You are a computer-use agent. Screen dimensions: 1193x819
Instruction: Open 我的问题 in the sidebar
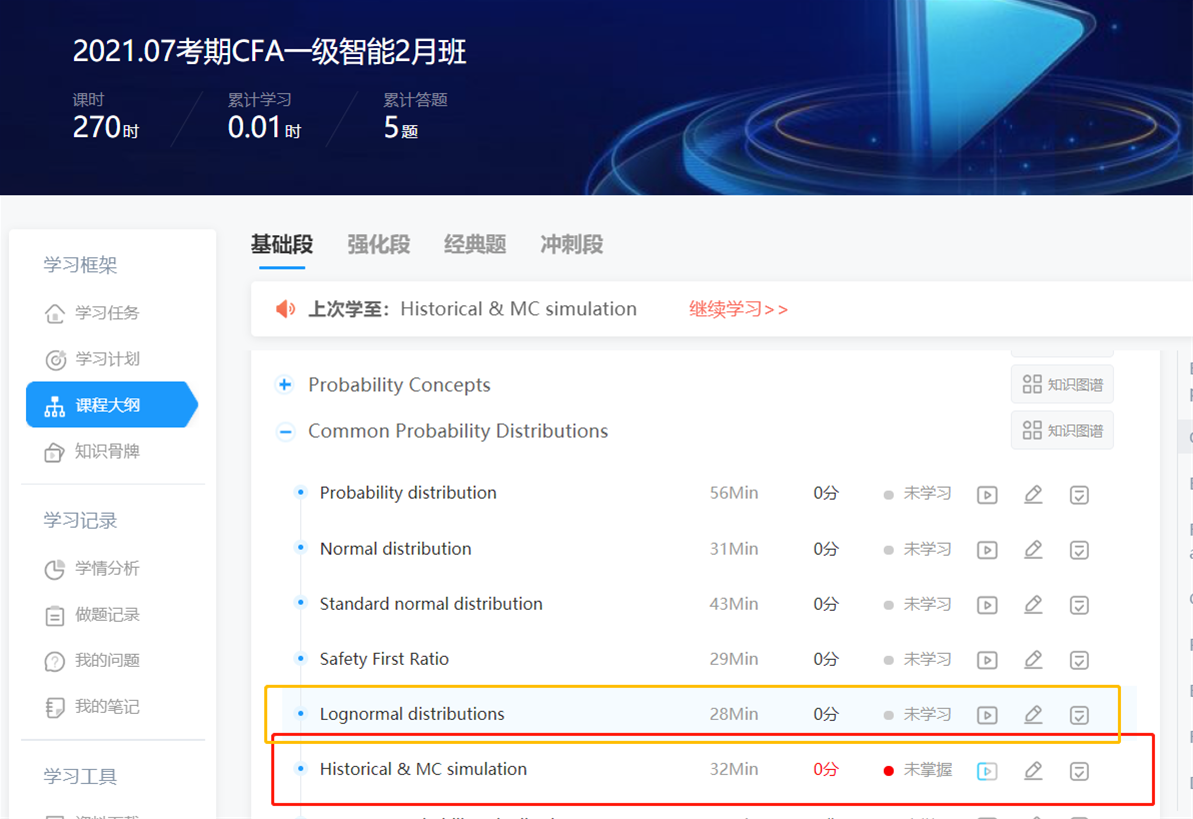click(x=92, y=661)
